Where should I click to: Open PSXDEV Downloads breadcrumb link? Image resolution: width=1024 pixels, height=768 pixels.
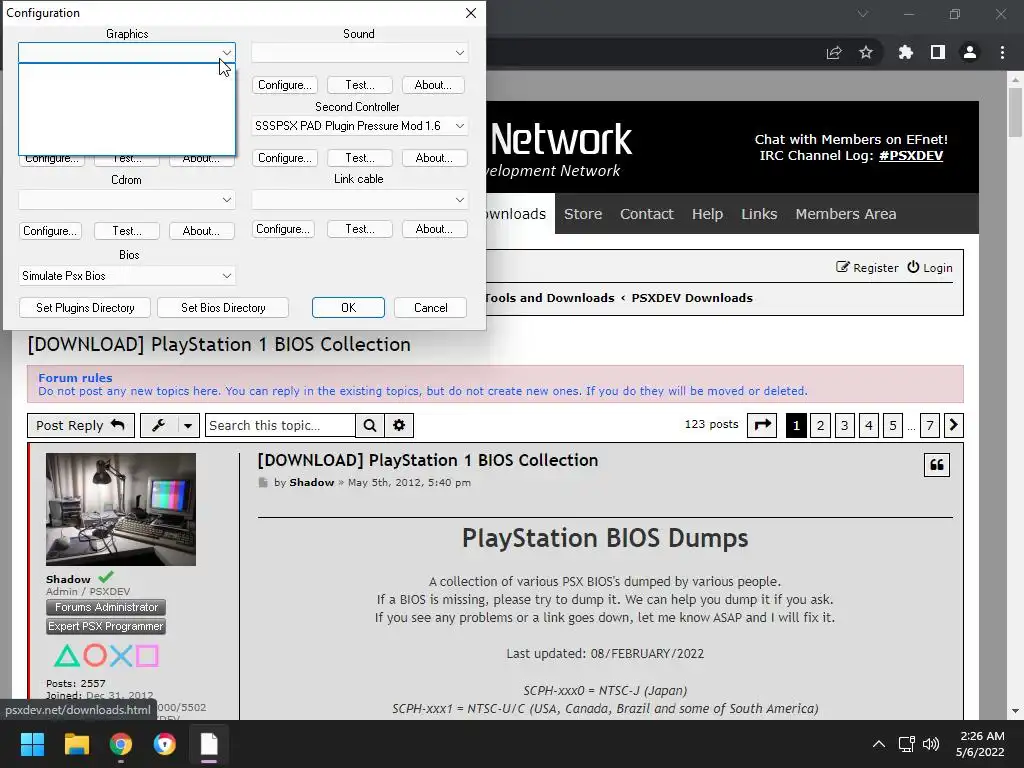tap(692, 298)
